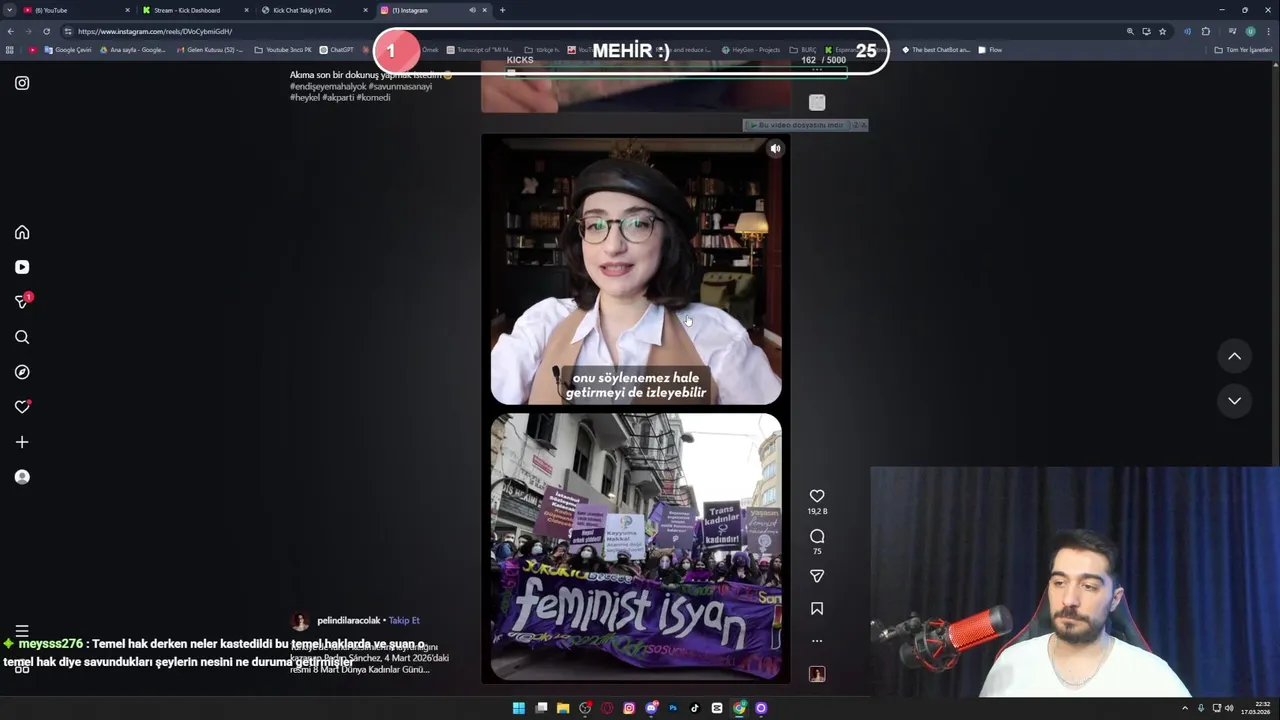Click the #savunmasanayi hashtag
1280x720 pixels.
400,87
